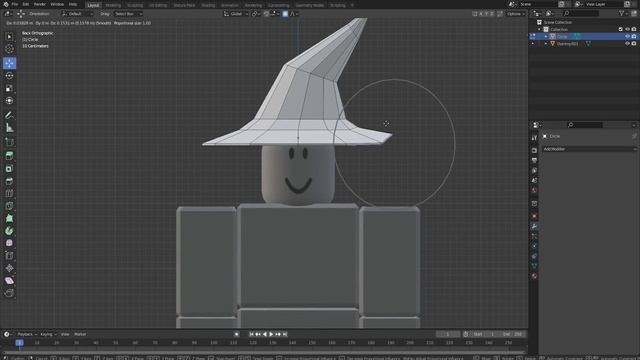Select the Measure tool
This screenshot has width=640, height=360.
(x=9, y=128)
